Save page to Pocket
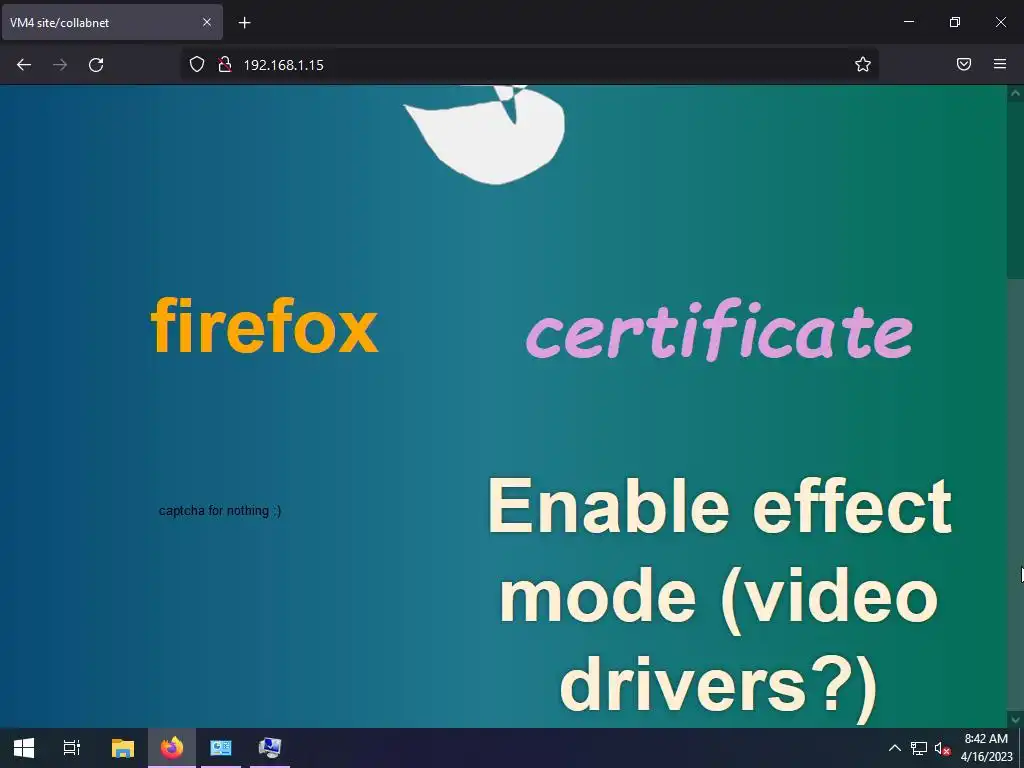The width and height of the screenshot is (1024, 768). [964, 64]
